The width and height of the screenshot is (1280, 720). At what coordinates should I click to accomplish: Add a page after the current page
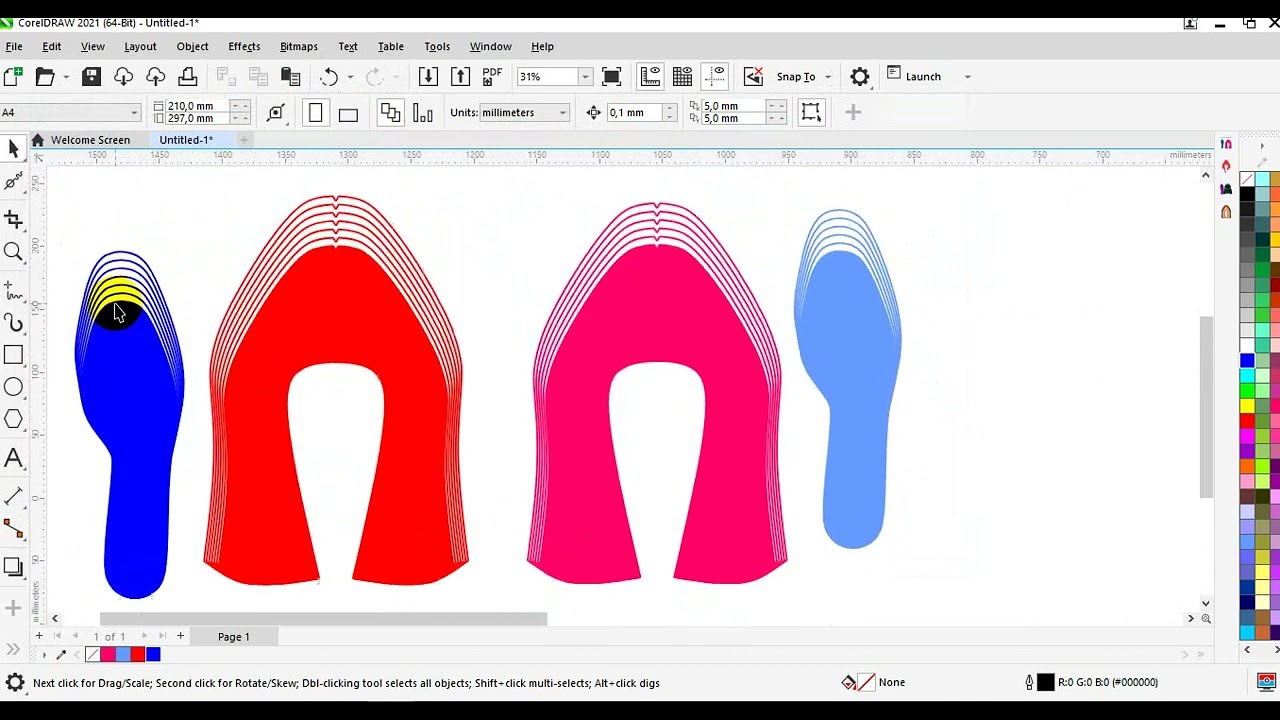(180, 636)
